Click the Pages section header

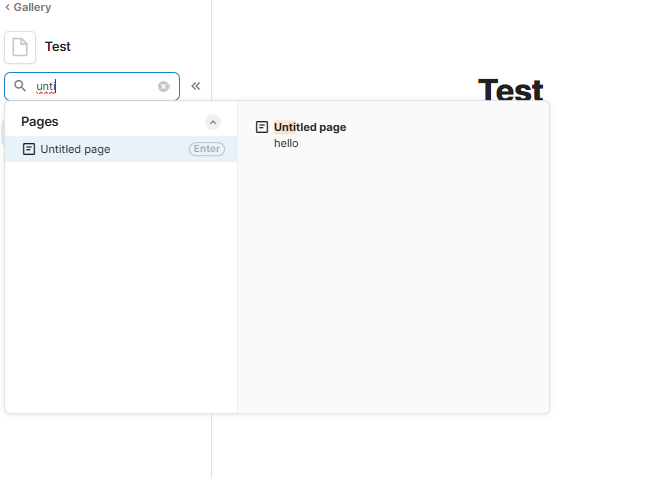[x=40, y=121]
